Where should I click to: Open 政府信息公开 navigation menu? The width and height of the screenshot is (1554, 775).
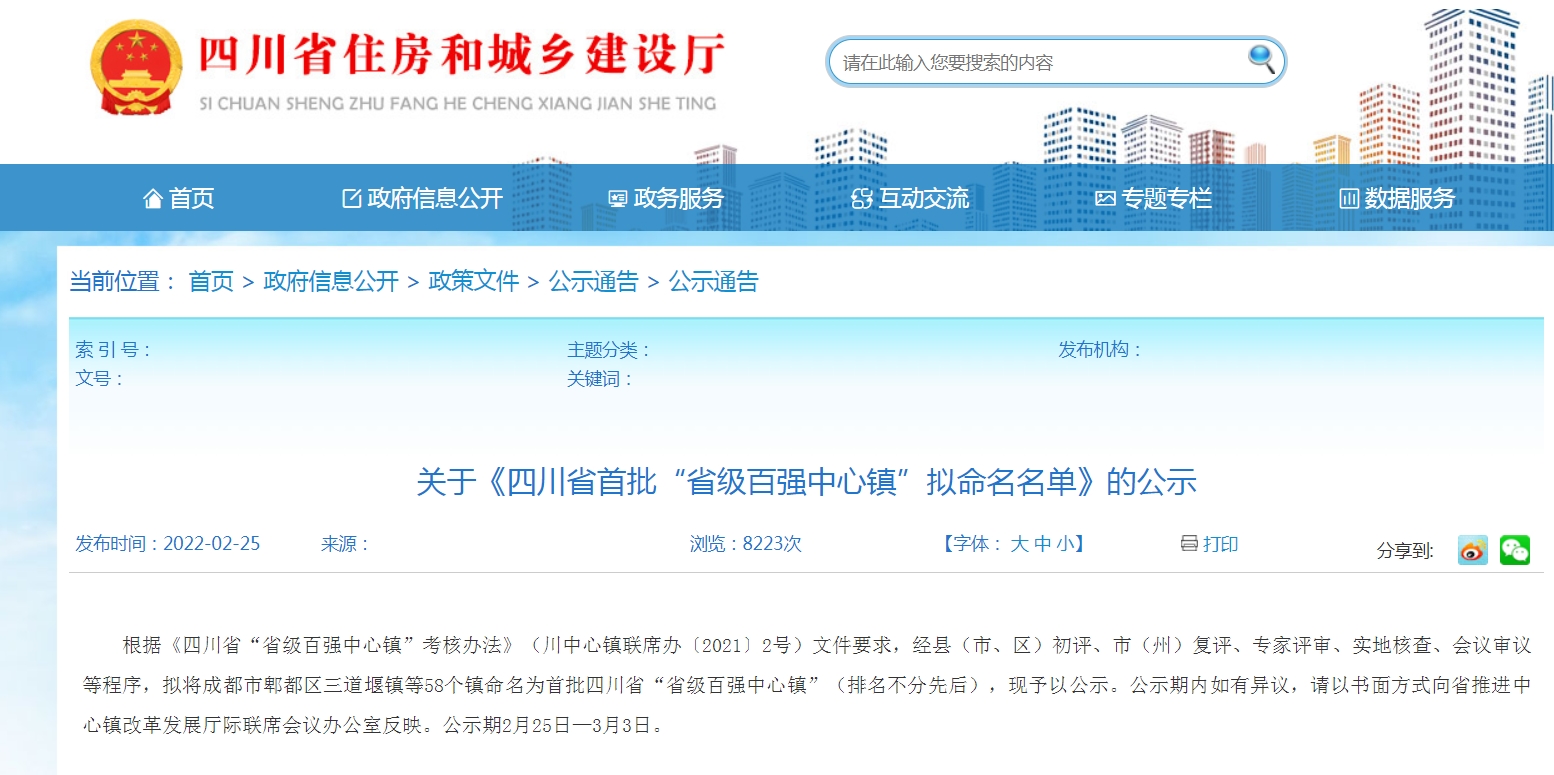click(x=422, y=199)
